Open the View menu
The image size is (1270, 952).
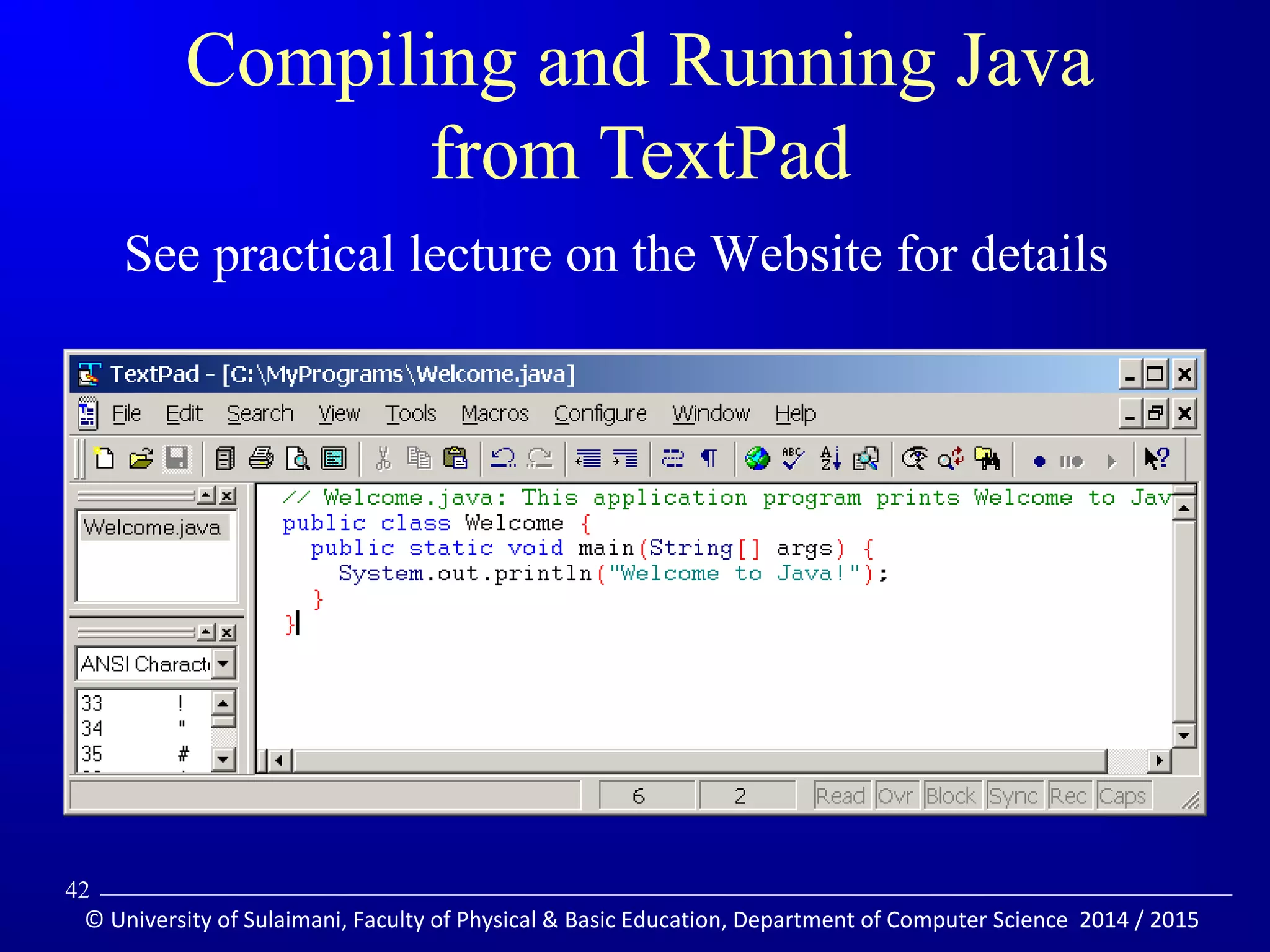[339, 413]
